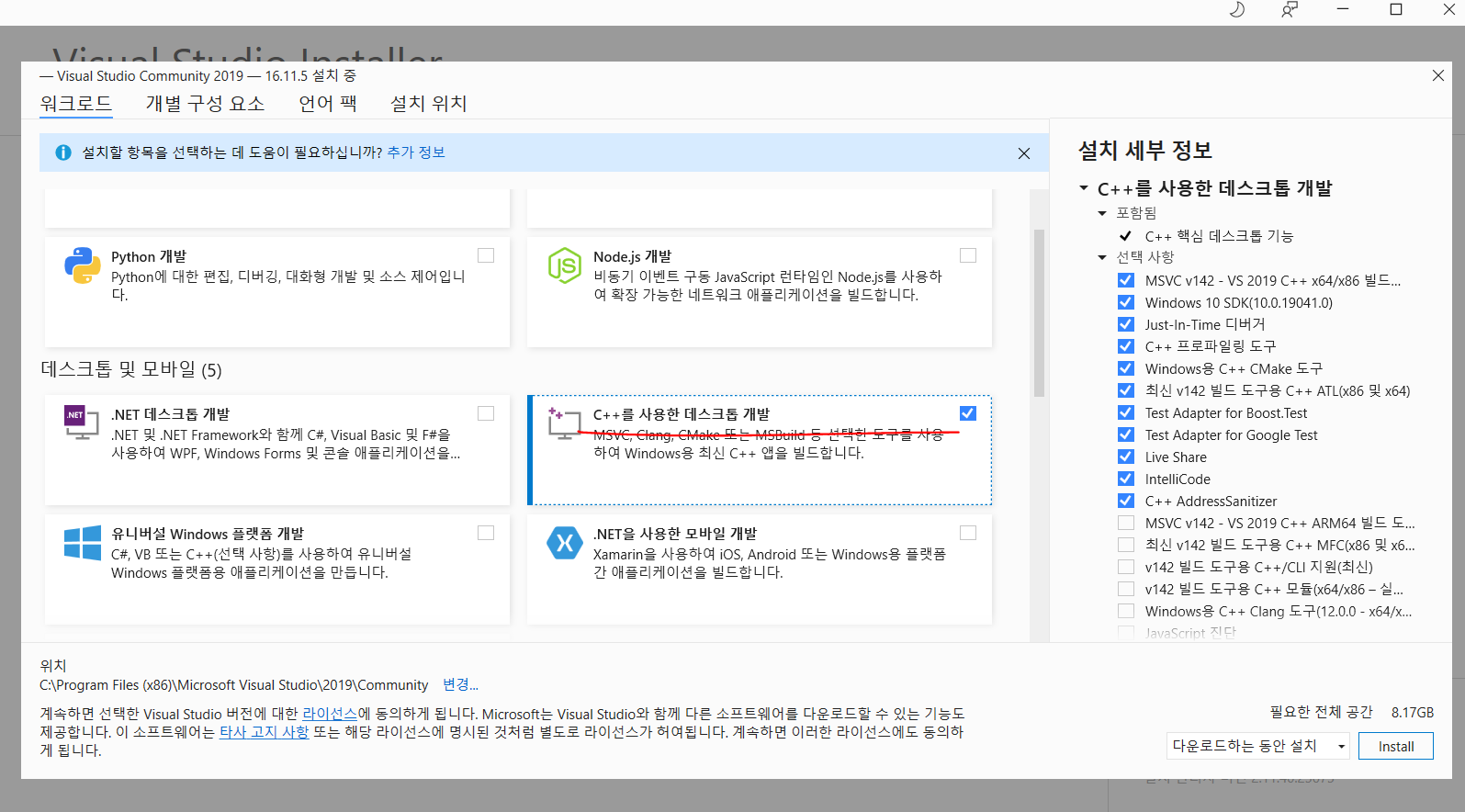This screenshot has width=1465, height=812.
Task: Click the .NET desktop development icon
Action: (82, 423)
